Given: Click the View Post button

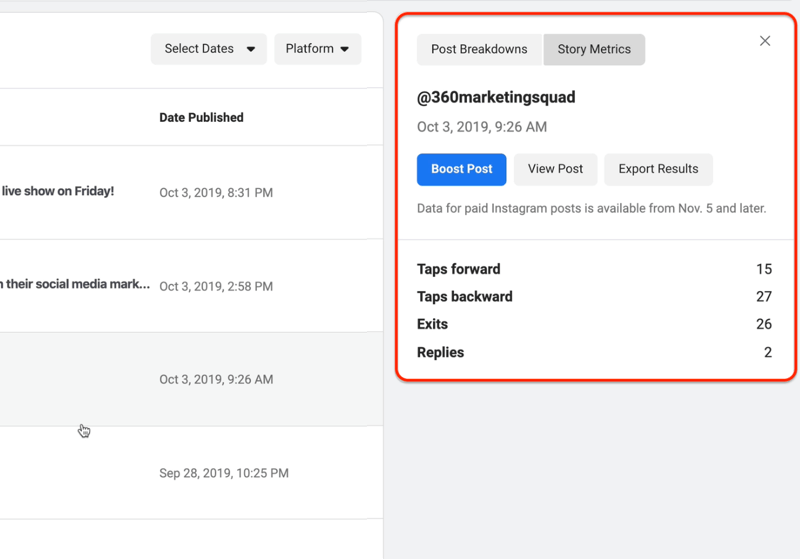Looking at the screenshot, I should [555, 169].
